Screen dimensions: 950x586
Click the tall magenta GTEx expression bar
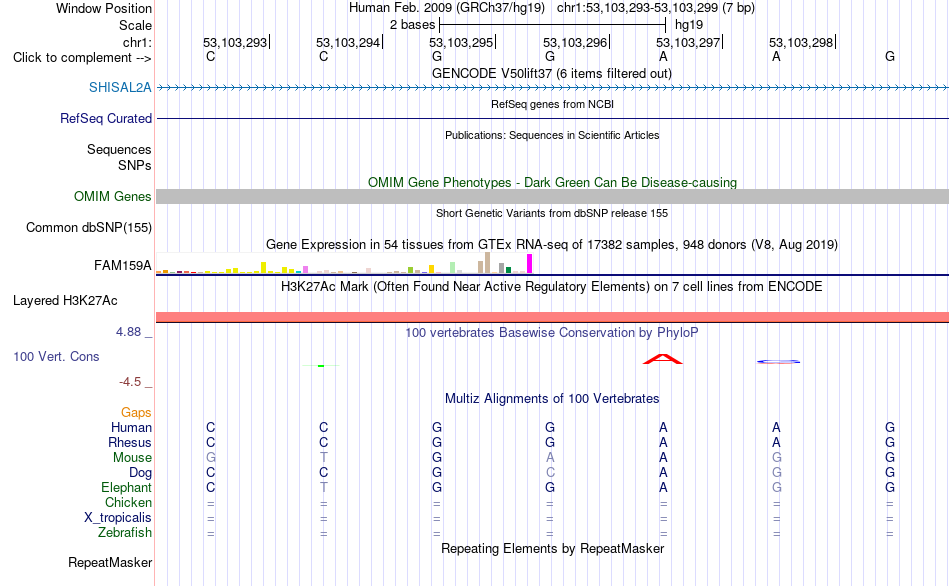[530, 264]
